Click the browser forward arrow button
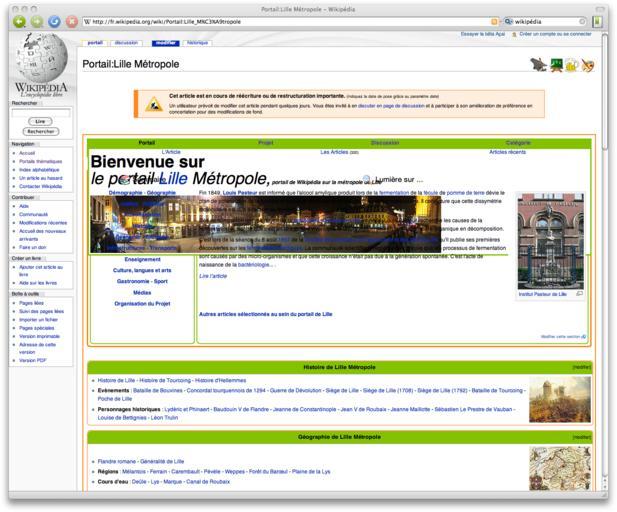 point(36,21)
